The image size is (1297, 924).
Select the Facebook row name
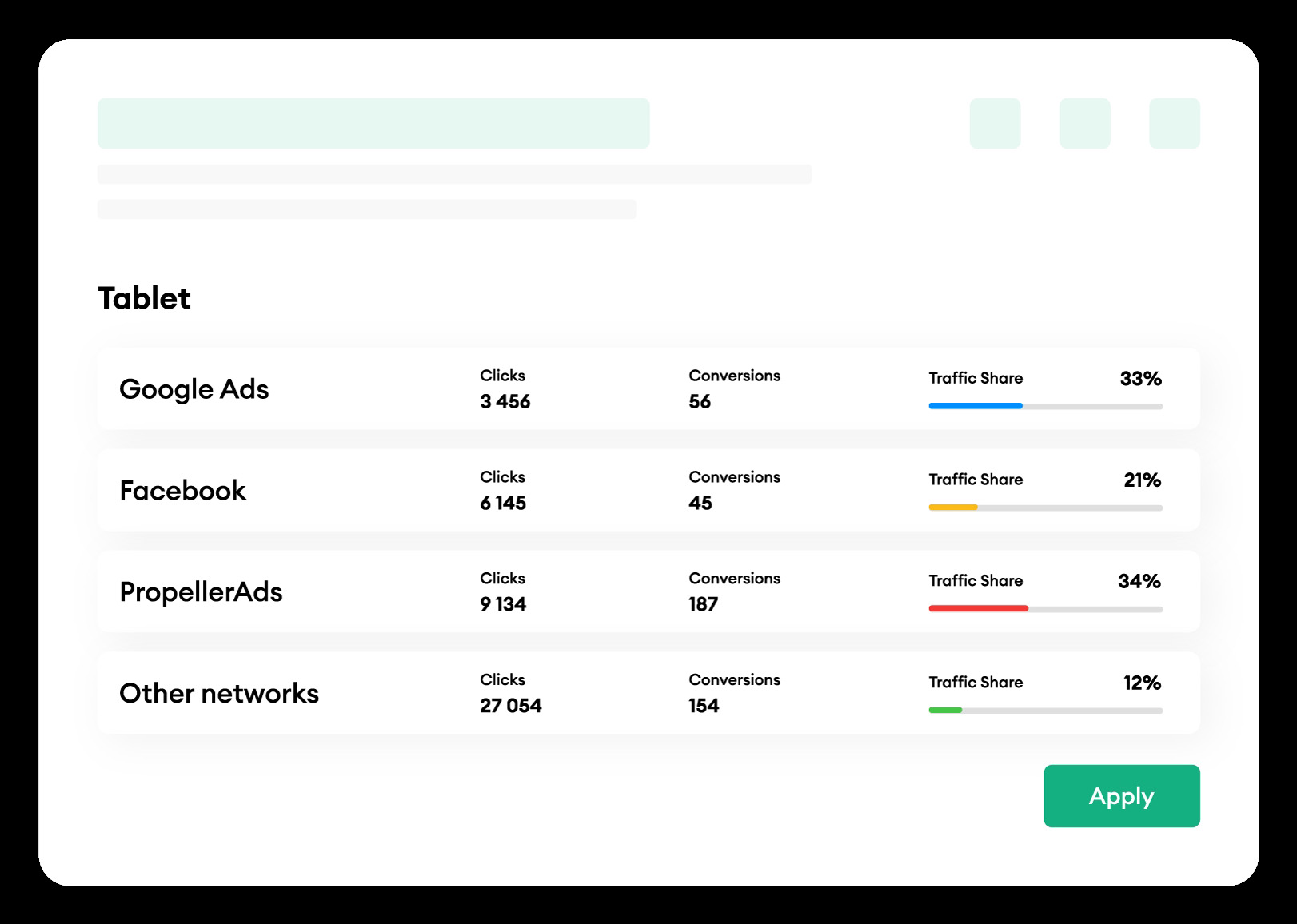[x=182, y=490]
